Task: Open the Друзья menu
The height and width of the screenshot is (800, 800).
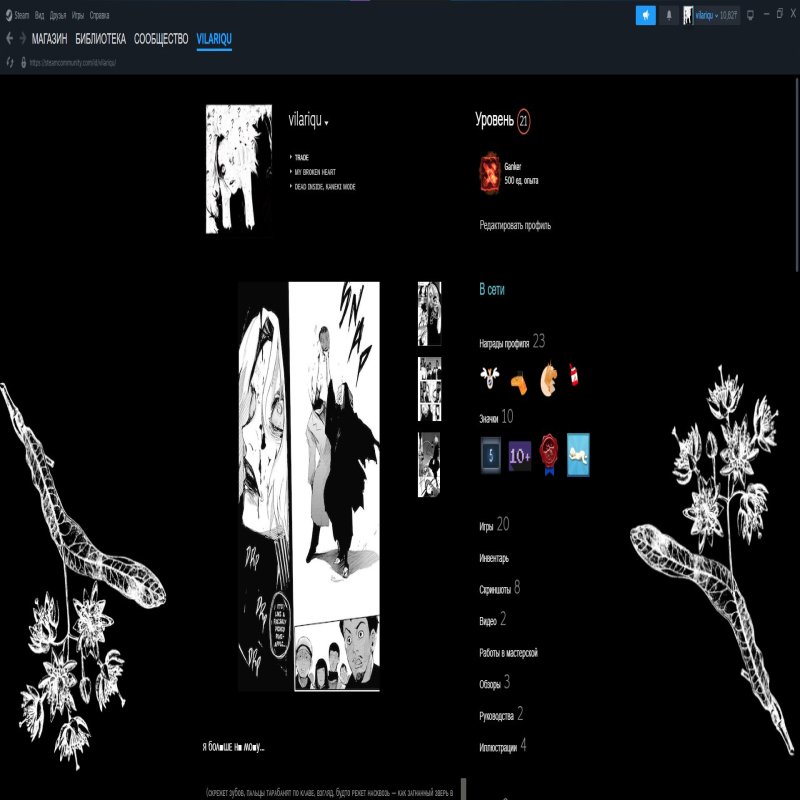Action: (x=58, y=16)
